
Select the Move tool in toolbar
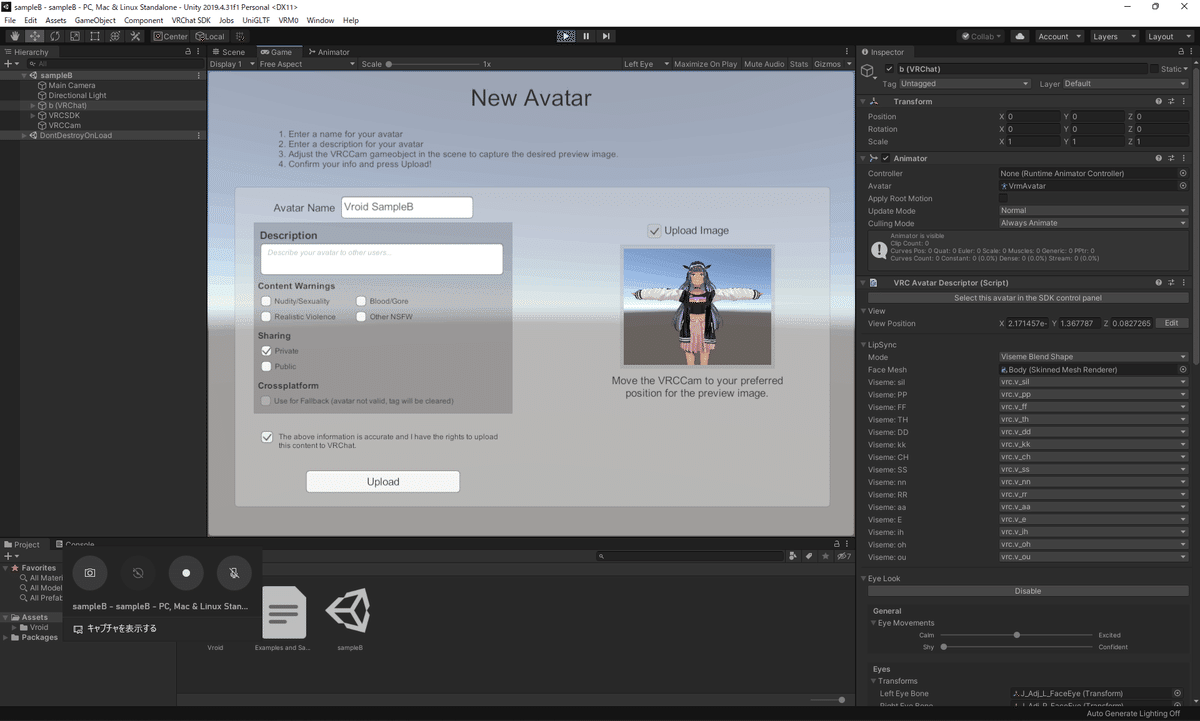[35, 36]
